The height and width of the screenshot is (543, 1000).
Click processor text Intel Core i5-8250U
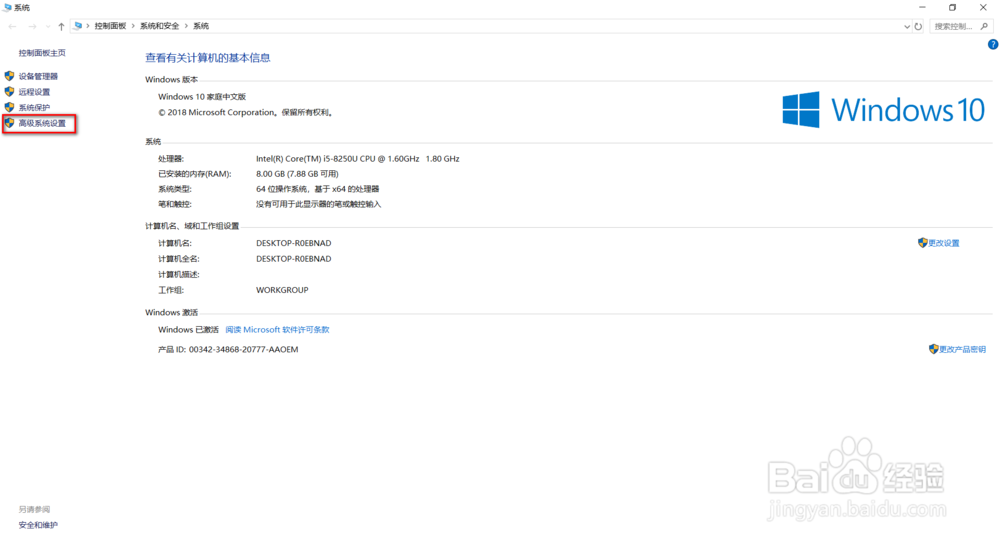358,159
